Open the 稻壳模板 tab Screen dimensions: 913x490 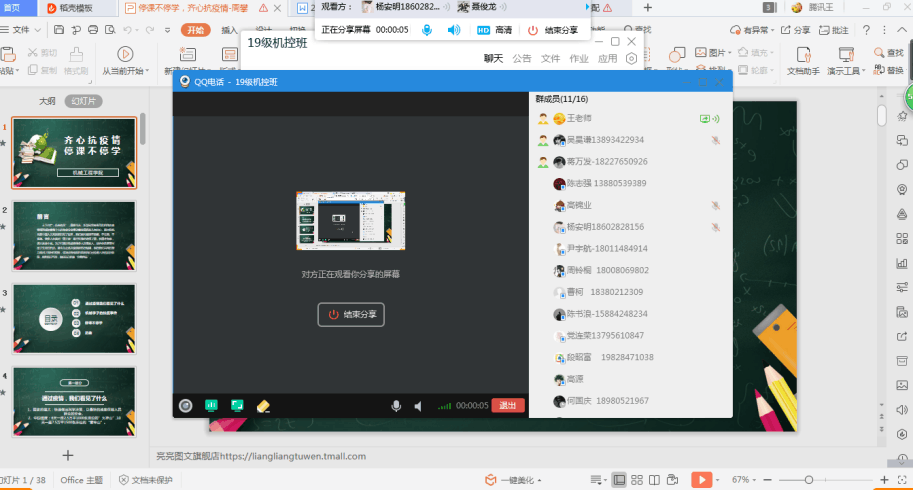point(77,8)
